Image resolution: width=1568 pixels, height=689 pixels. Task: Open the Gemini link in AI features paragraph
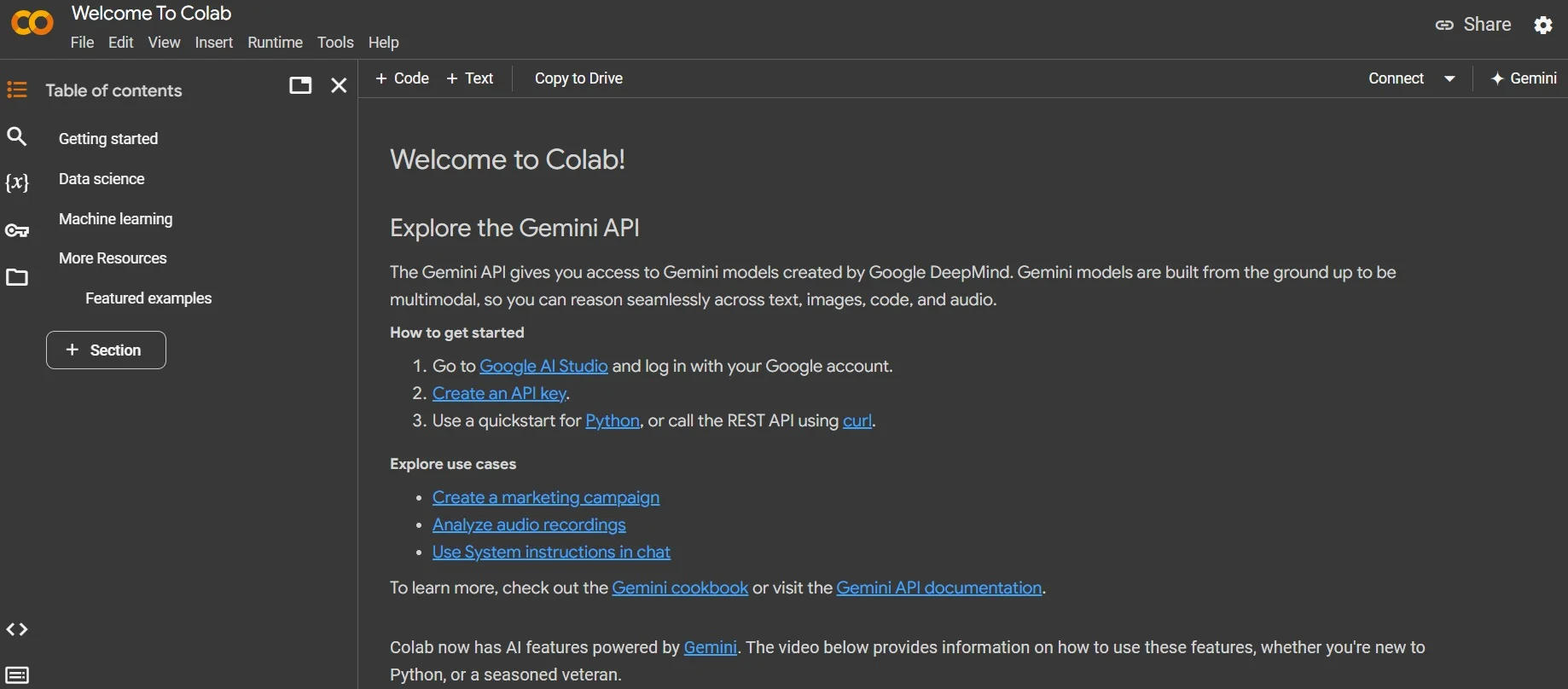tap(711, 648)
